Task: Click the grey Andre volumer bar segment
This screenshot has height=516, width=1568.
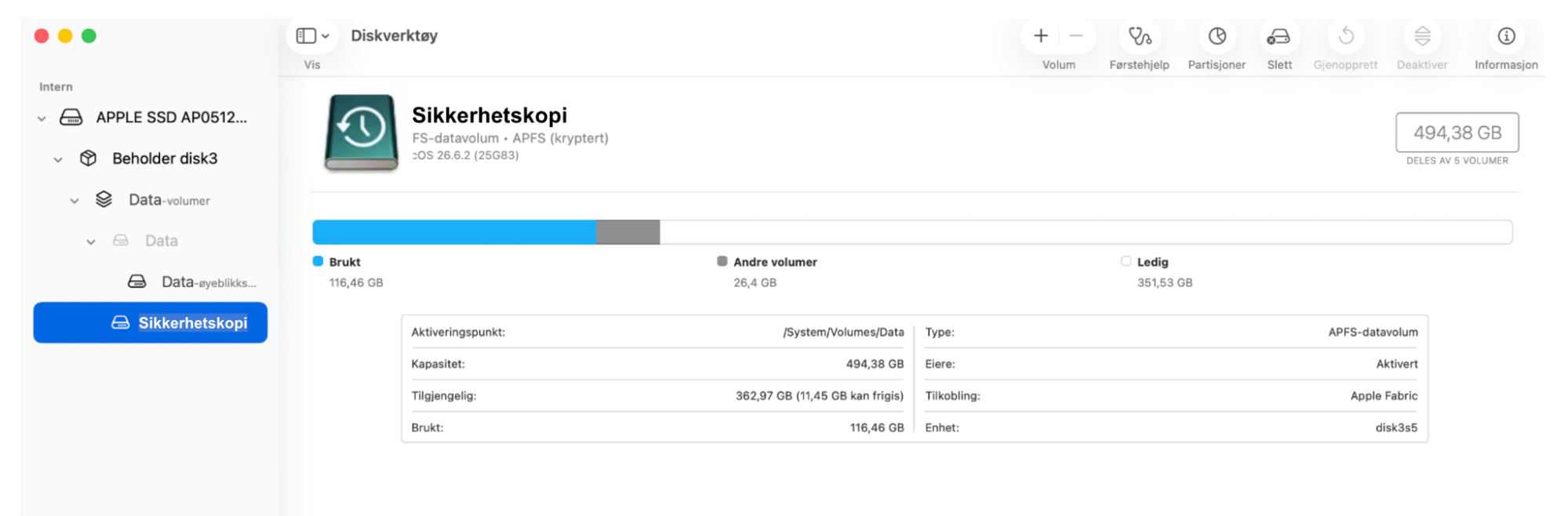Action: coord(628,232)
